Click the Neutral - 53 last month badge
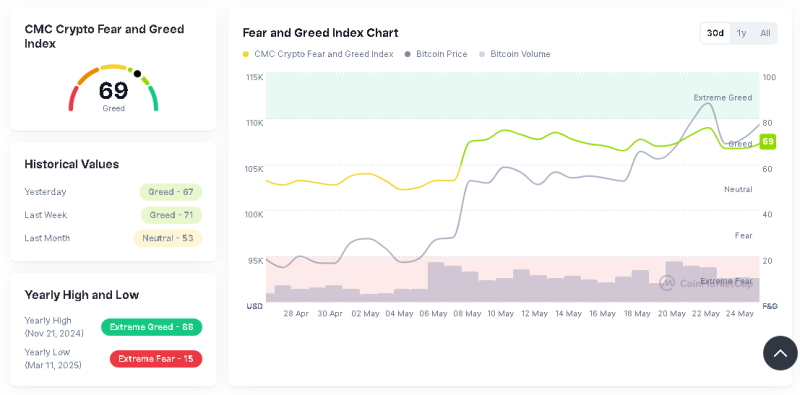Screen dimensions: 800x395 [168, 238]
